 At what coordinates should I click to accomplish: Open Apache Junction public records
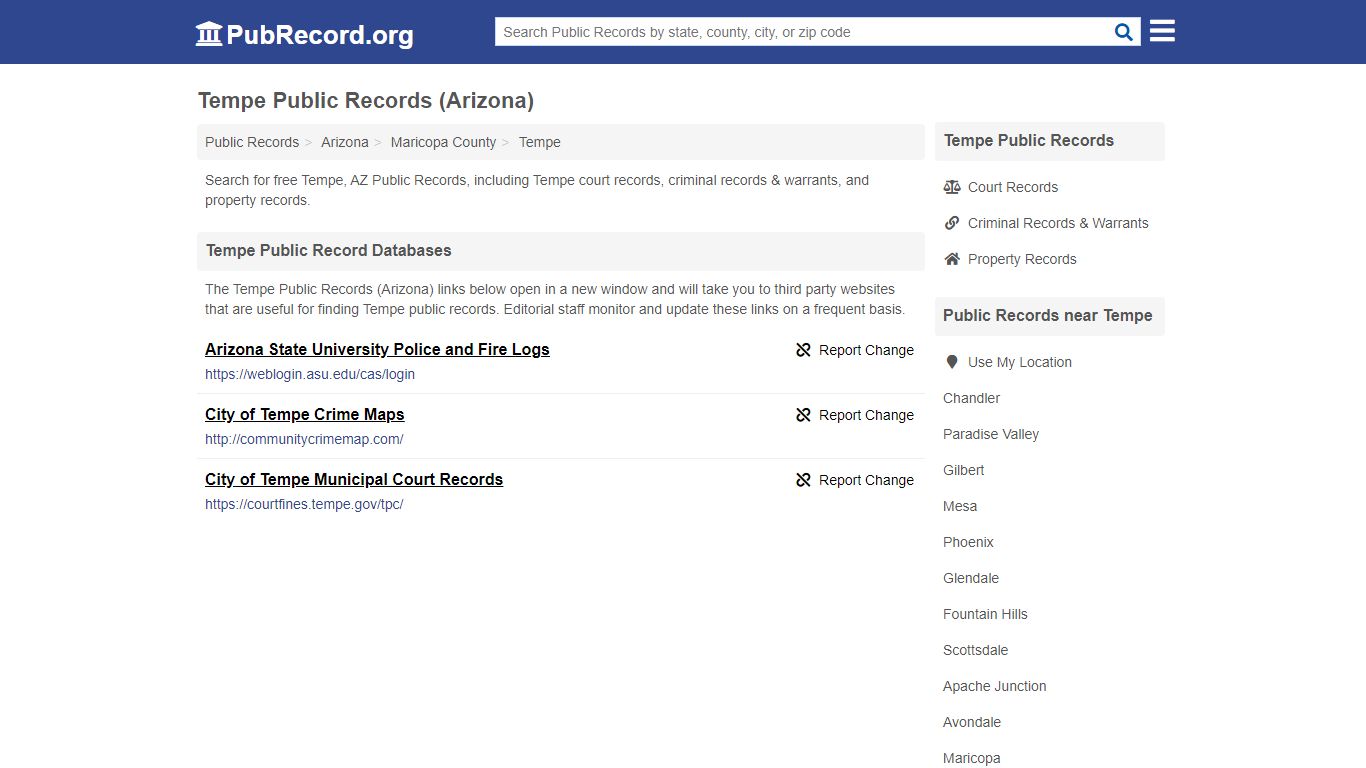995,686
